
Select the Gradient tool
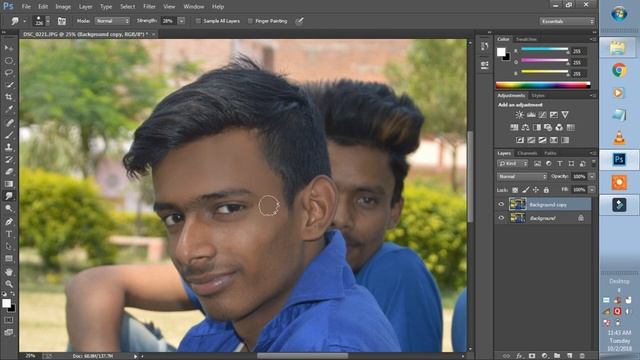9,184
